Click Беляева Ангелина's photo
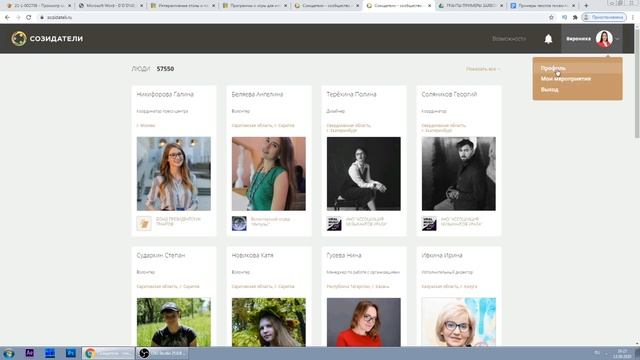The width and height of the screenshot is (640, 360). (x=269, y=174)
